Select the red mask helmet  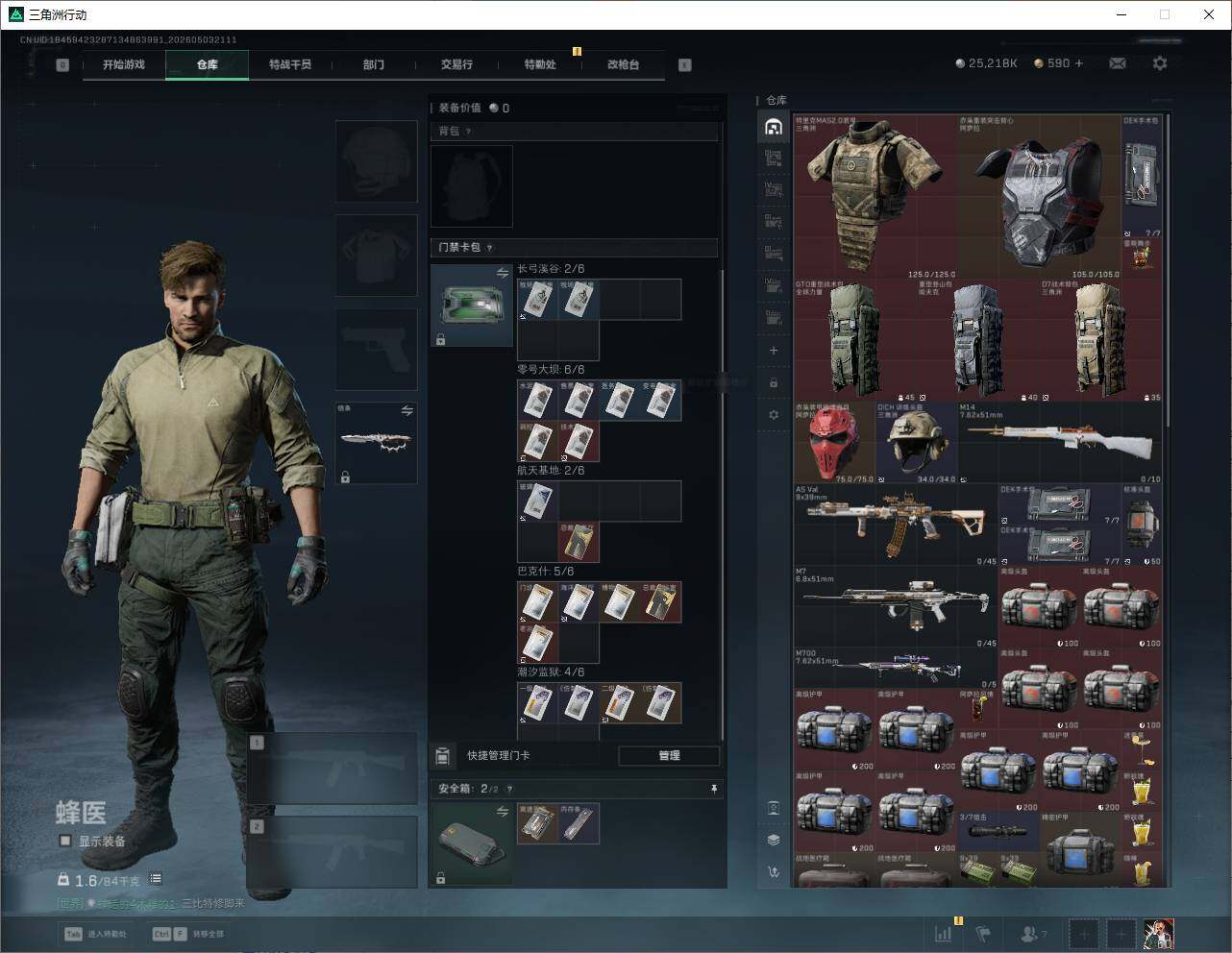[834, 443]
